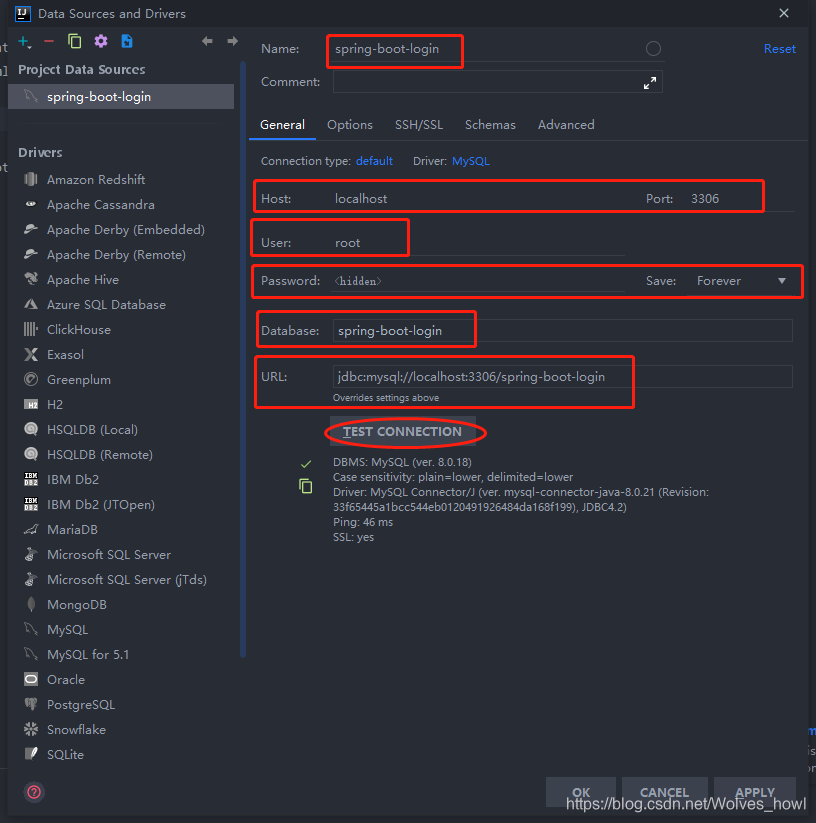Viewport: 816px width, 823px height.
Task: Select Apache Derby (Remote) driver
Action: point(116,255)
